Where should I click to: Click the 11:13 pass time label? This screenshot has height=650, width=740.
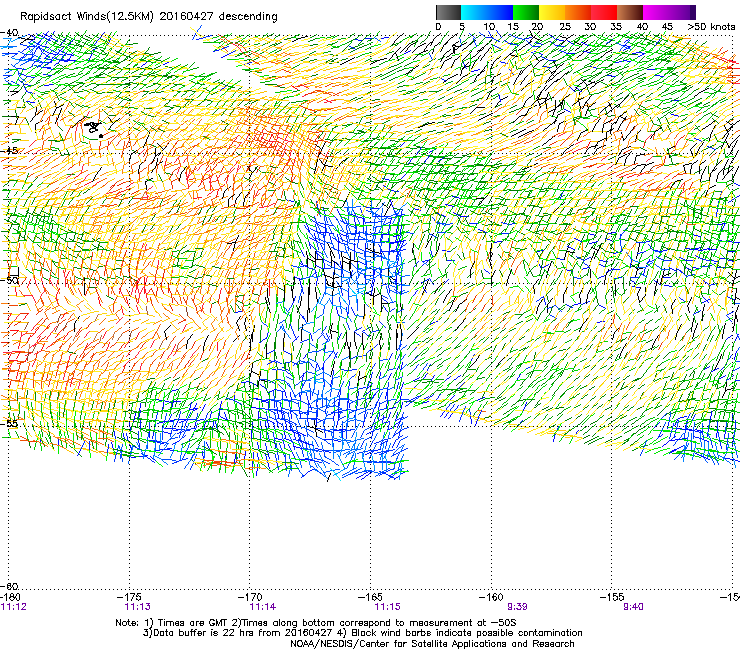pos(138,607)
